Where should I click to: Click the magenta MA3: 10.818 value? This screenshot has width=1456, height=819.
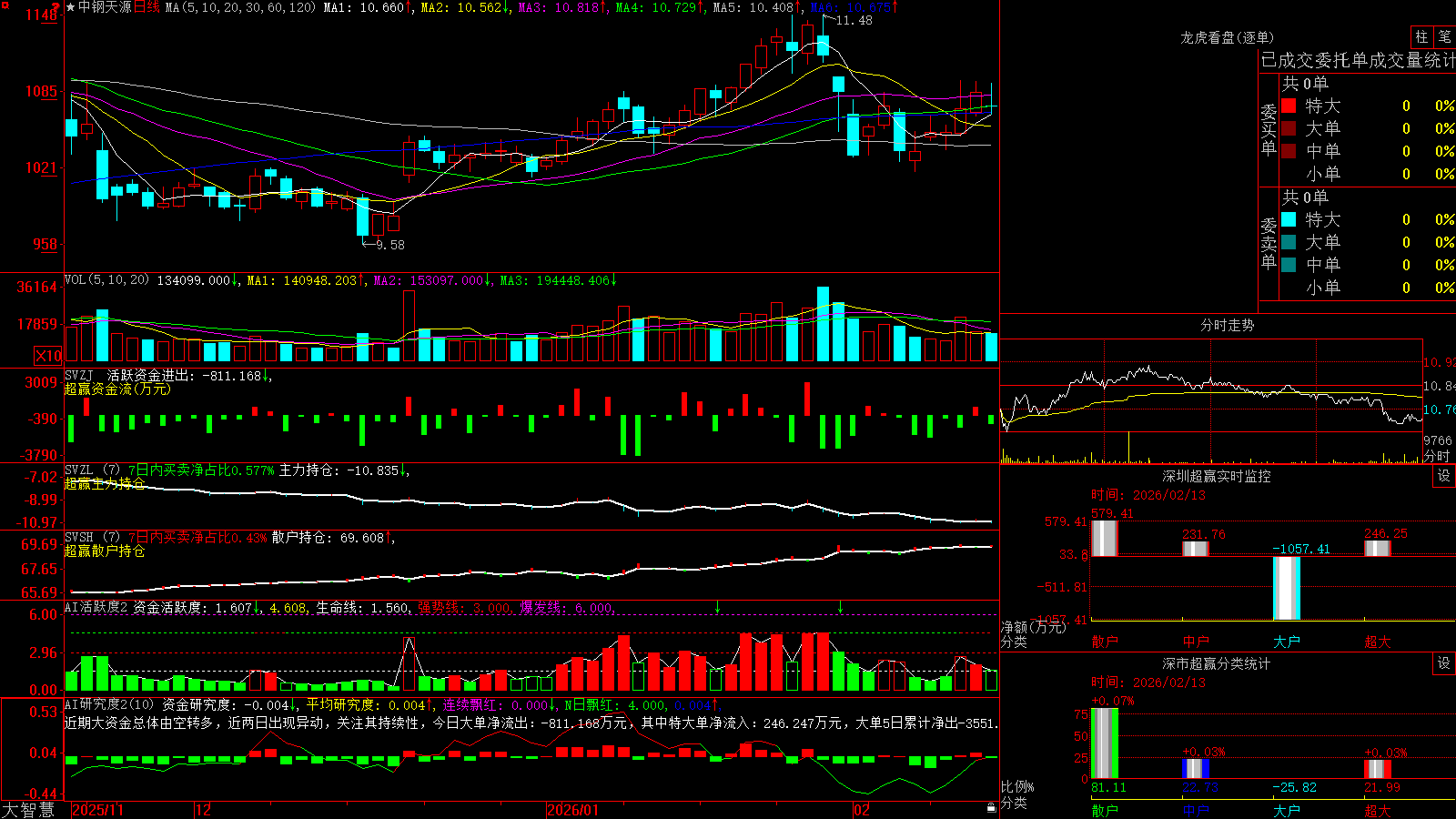tap(562, 7)
